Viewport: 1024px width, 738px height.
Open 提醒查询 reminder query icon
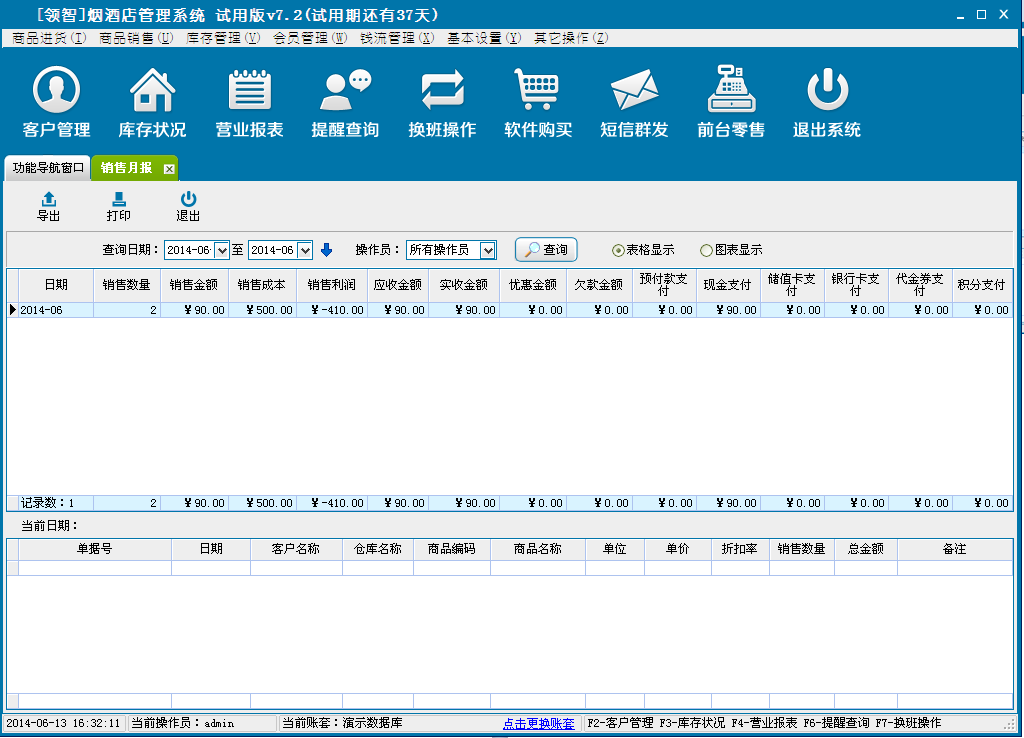click(345, 92)
